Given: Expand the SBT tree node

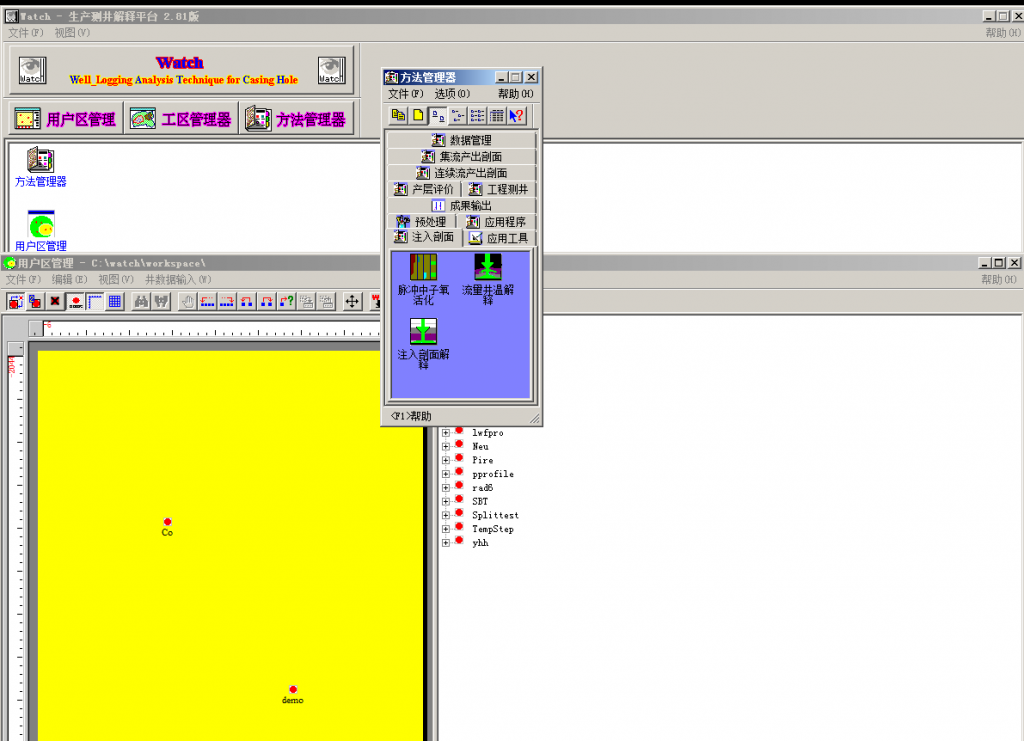Looking at the screenshot, I should 446,501.
